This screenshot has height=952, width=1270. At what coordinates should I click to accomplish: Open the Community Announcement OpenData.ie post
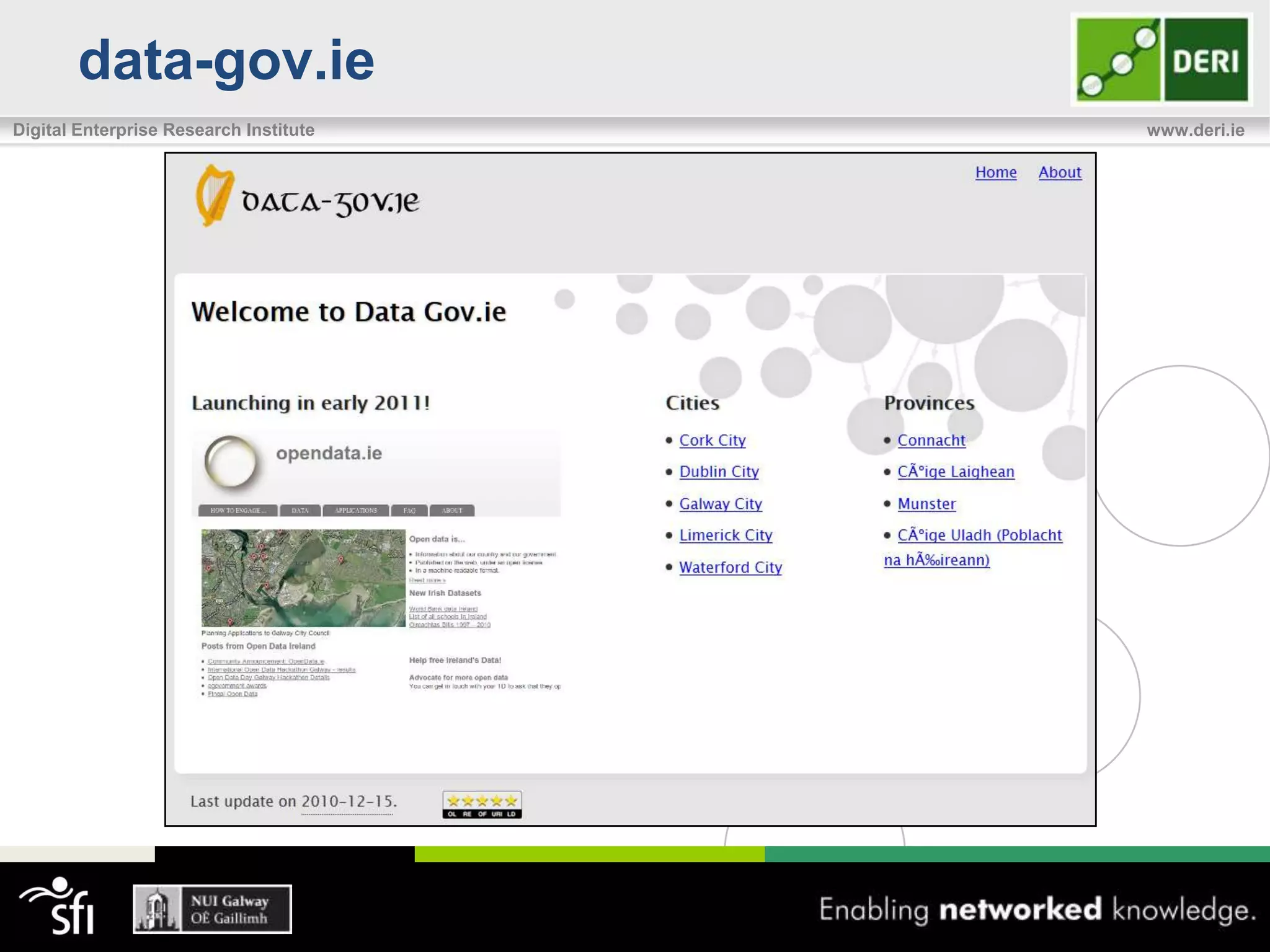[x=266, y=661]
